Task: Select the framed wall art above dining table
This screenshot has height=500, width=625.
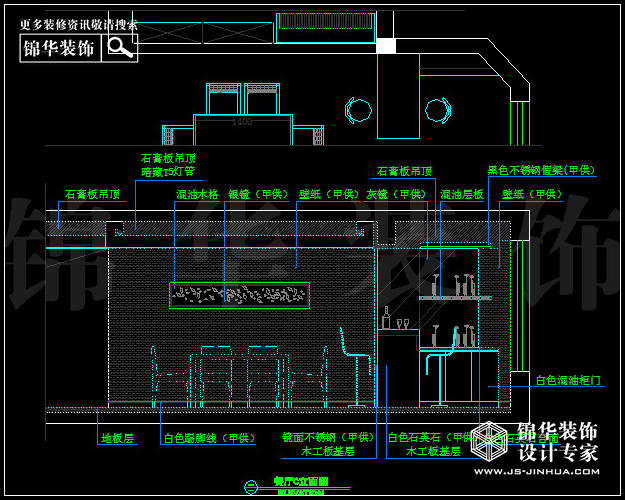Action: (x=240, y=294)
